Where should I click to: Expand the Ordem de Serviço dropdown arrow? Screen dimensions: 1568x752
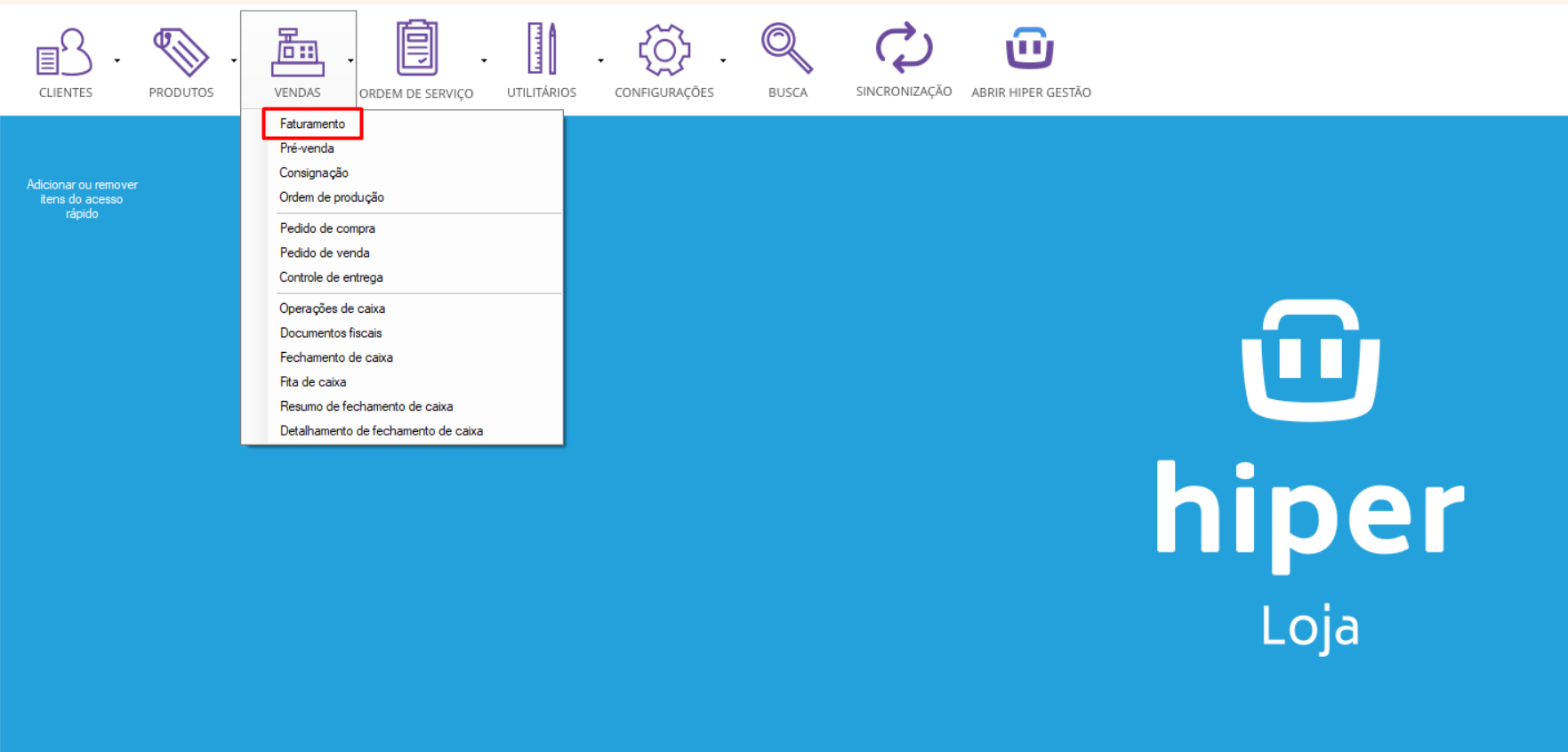coord(484,61)
